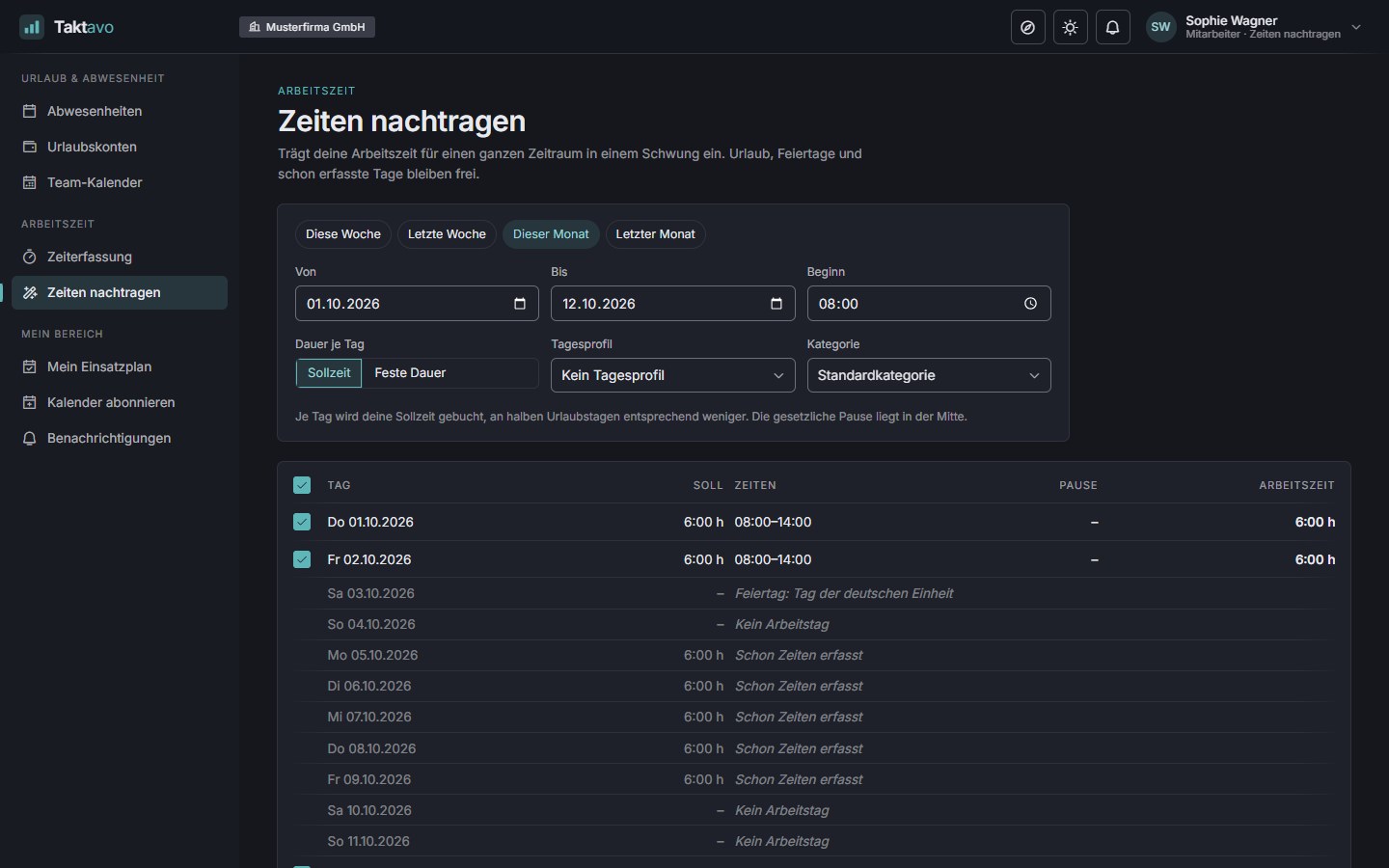Go to Urlaubskonten page
This screenshot has width=1389, height=868.
120,147
